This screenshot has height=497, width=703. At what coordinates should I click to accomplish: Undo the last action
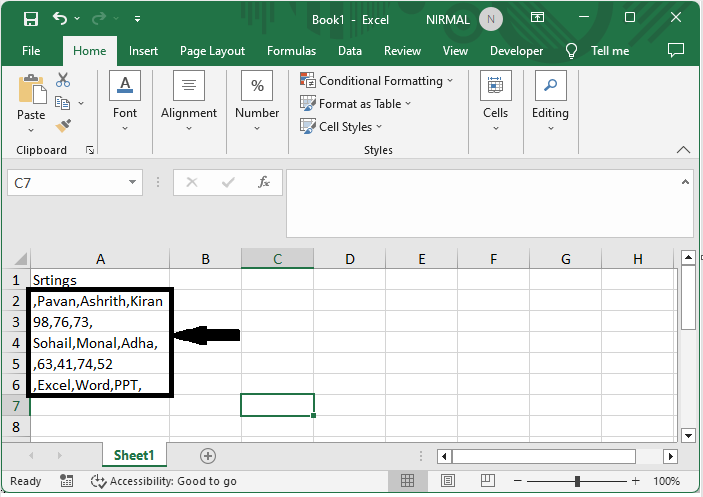click(60, 18)
